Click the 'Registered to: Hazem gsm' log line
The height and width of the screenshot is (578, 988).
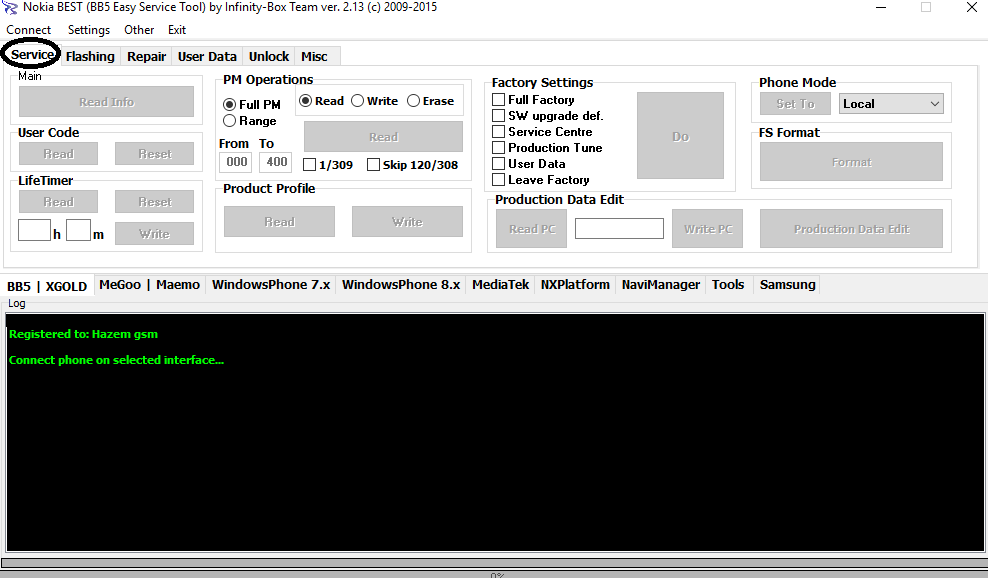83,334
